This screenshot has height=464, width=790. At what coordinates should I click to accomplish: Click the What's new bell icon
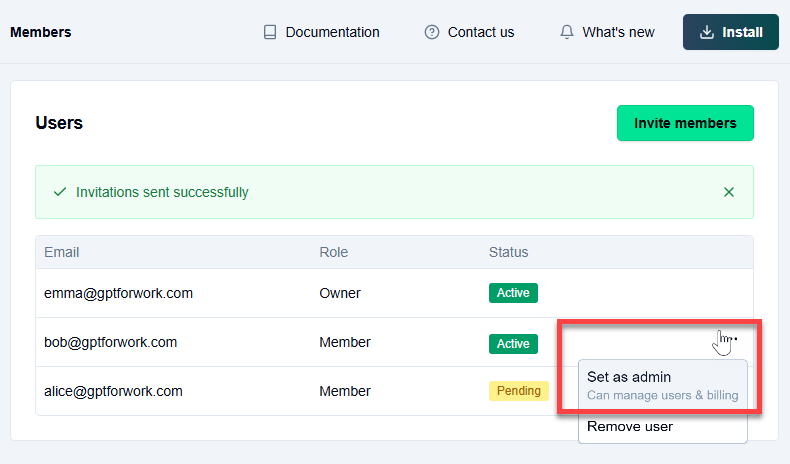tap(567, 32)
